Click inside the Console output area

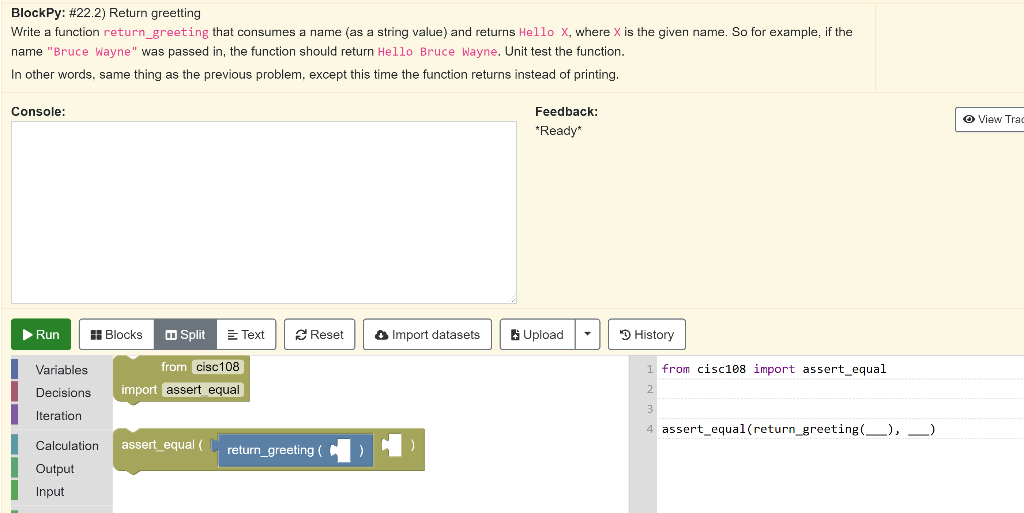(264, 212)
